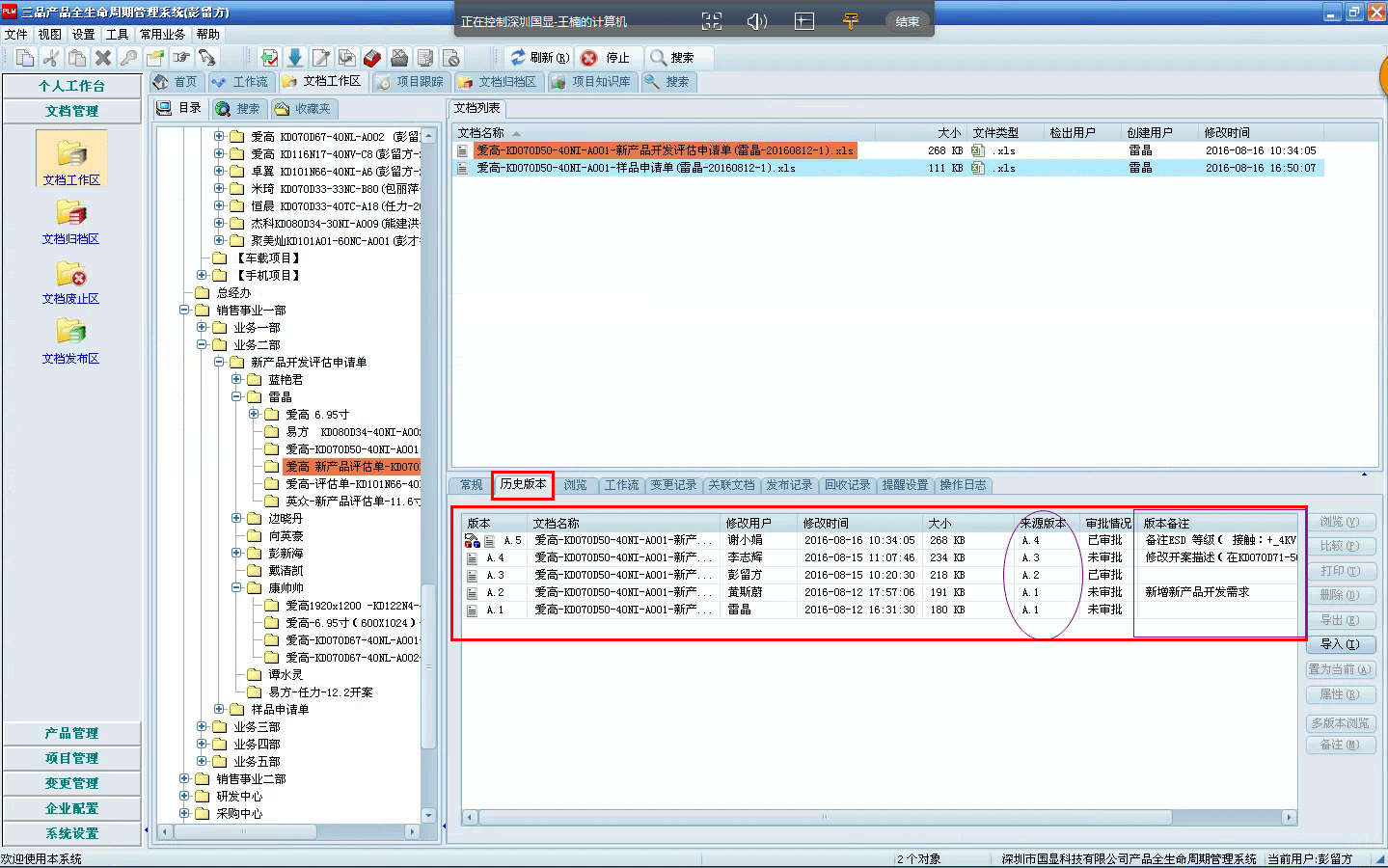Open the 工具 menu
The width and height of the screenshot is (1388, 868).
click(x=117, y=34)
